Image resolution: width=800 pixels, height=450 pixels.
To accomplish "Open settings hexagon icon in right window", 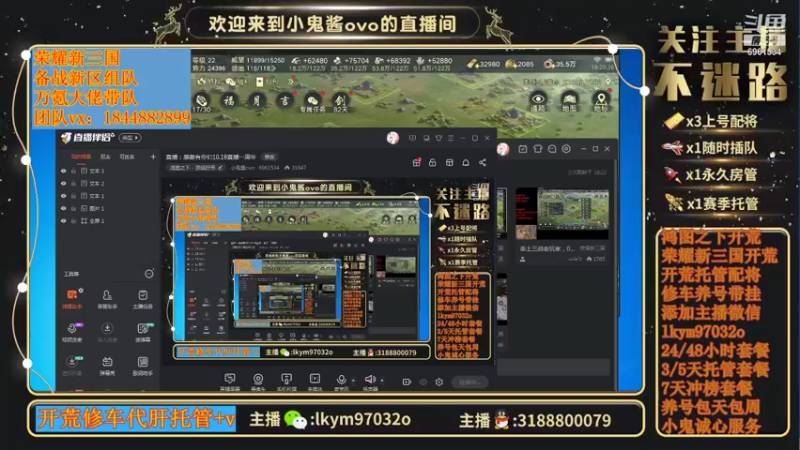I will click(x=566, y=149).
